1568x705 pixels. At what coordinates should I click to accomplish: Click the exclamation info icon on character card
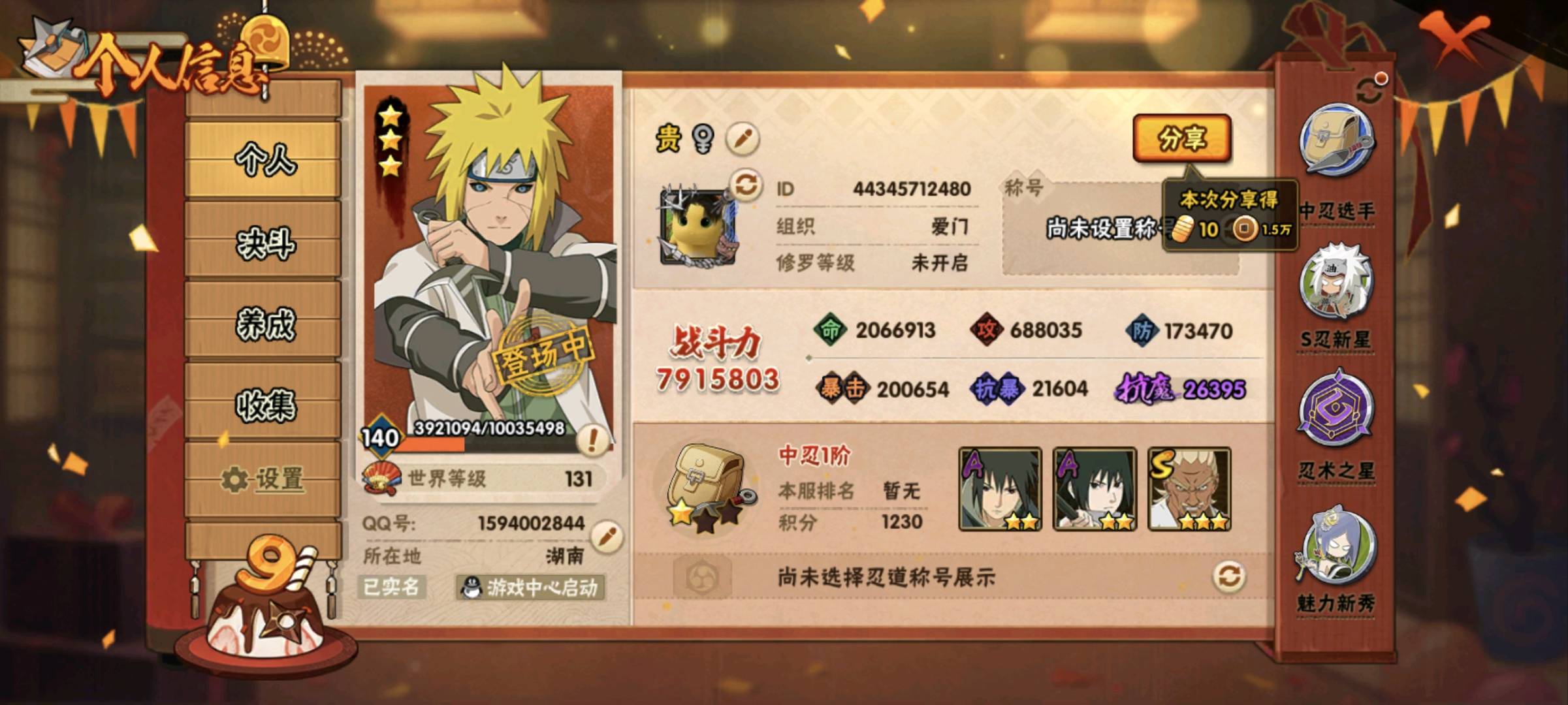point(593,440)
